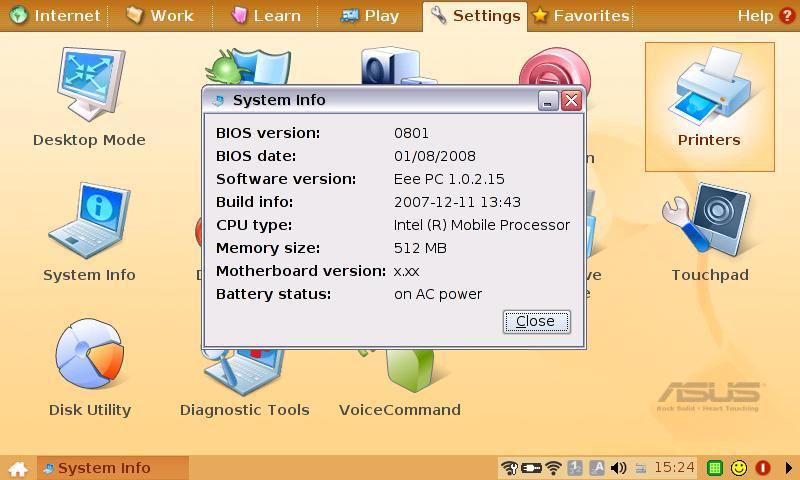Click the BIOS date 01/08/2008
The height and width of the screenshot is (480, 800).
[435, 156]
